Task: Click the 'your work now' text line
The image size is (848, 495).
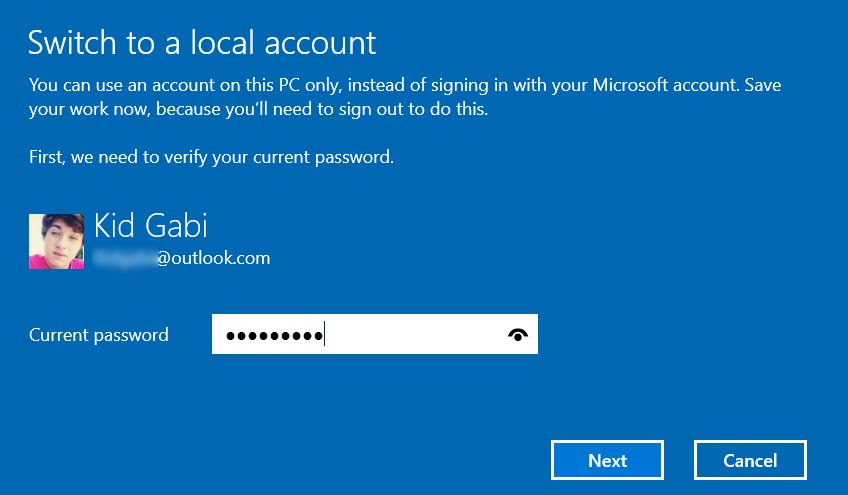Action: coord(259,109)
